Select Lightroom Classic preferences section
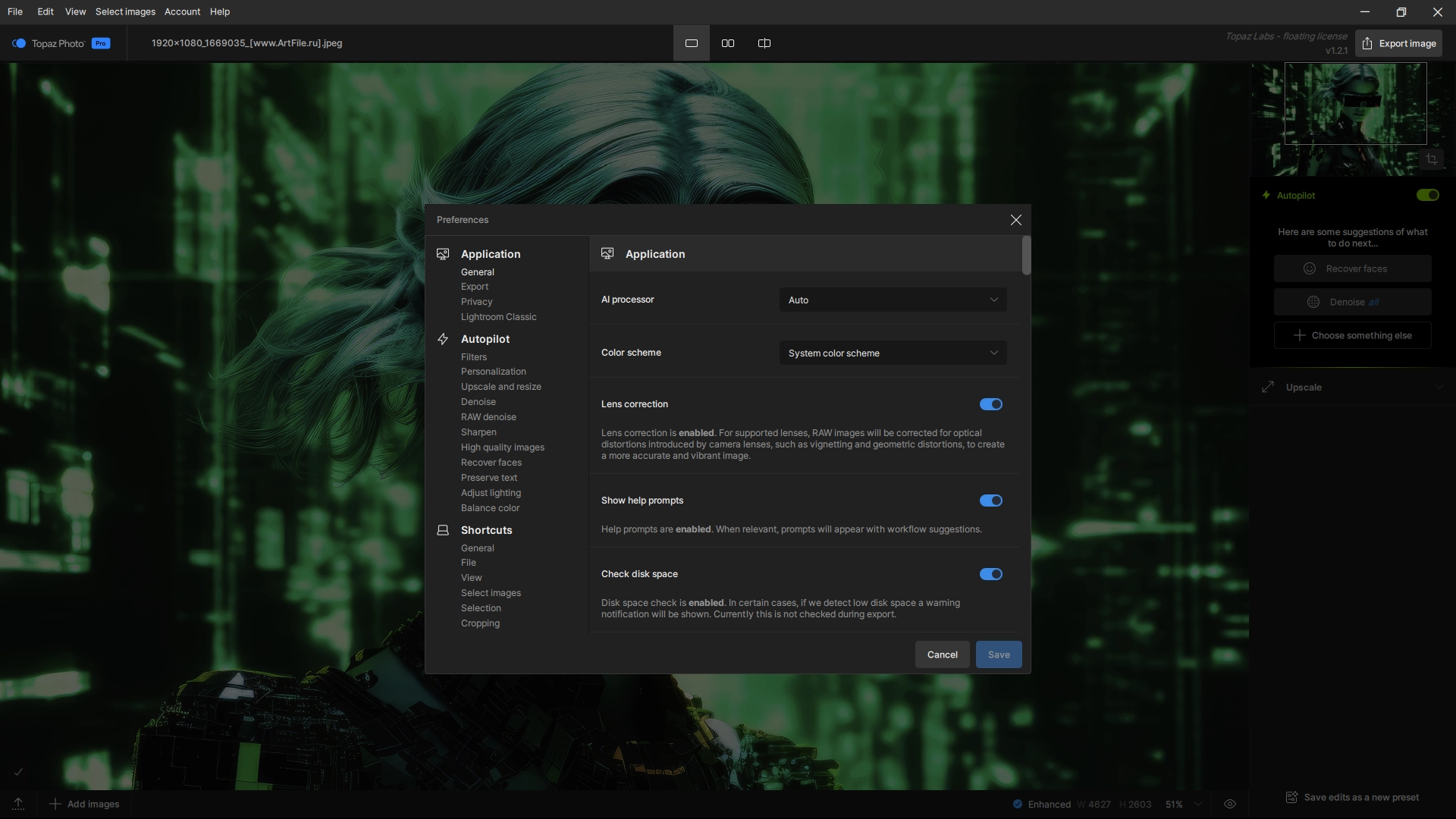 498,317
